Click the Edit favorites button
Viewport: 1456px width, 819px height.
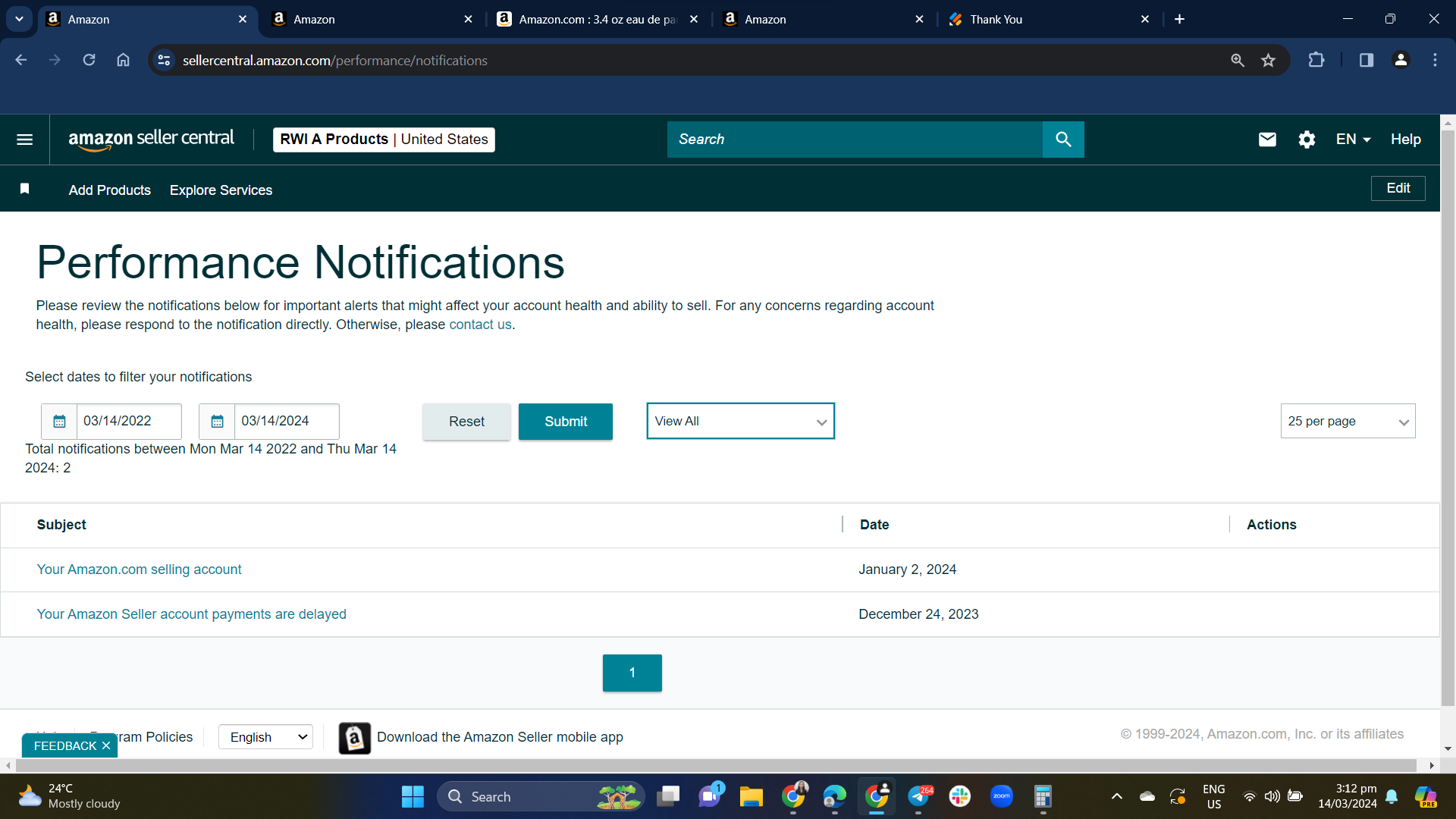click(x=1398, y=188)
